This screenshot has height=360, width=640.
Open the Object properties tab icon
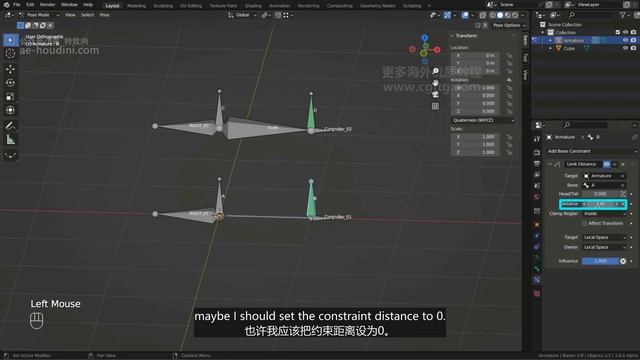pyautogui.click(x=537, y=224)
